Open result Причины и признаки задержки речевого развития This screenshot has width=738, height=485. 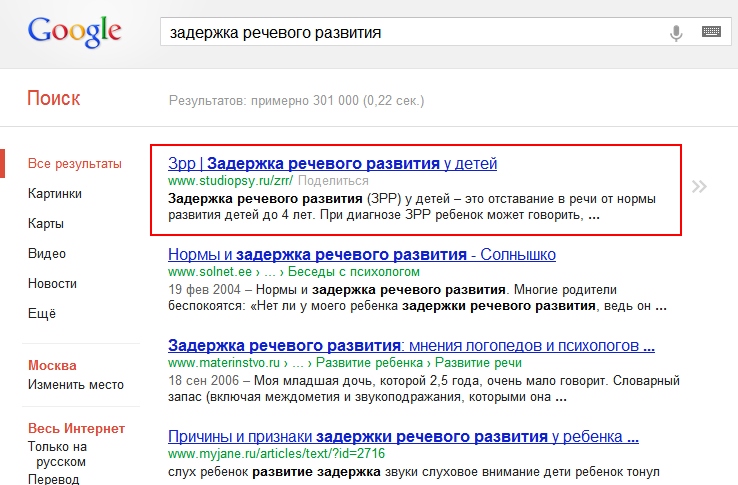coord(403,437)
